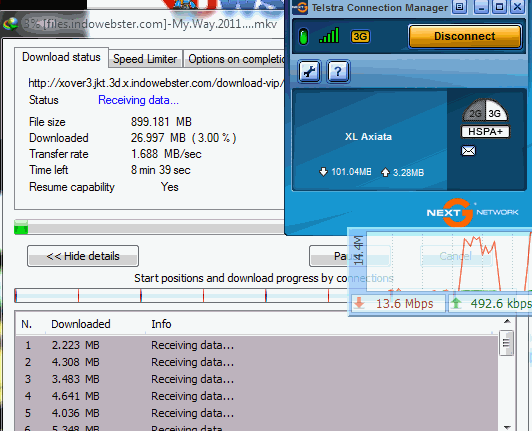
Task: Click the HSPA+ badge
Action: point(485,132)
